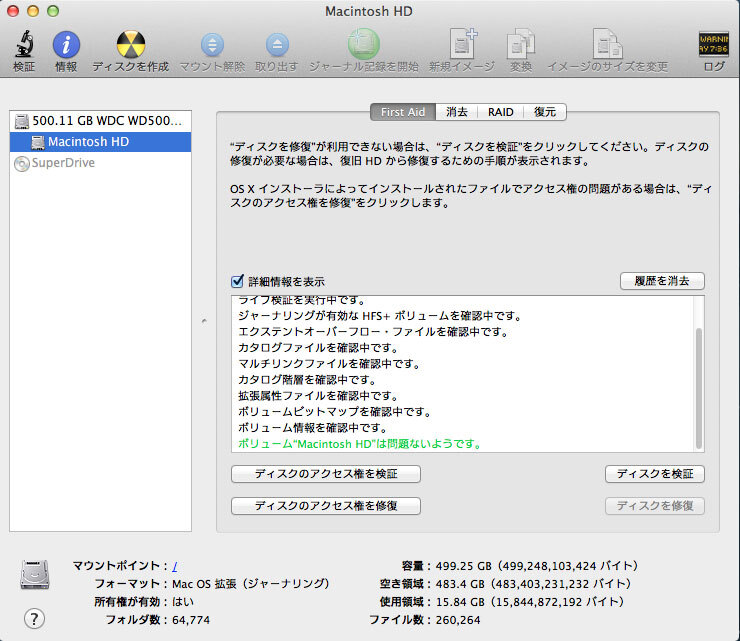Viewport: 740px width, 641px height.
Task: Click the 空き領域 483.4 GB value
Action: click(x=533, y=584)
